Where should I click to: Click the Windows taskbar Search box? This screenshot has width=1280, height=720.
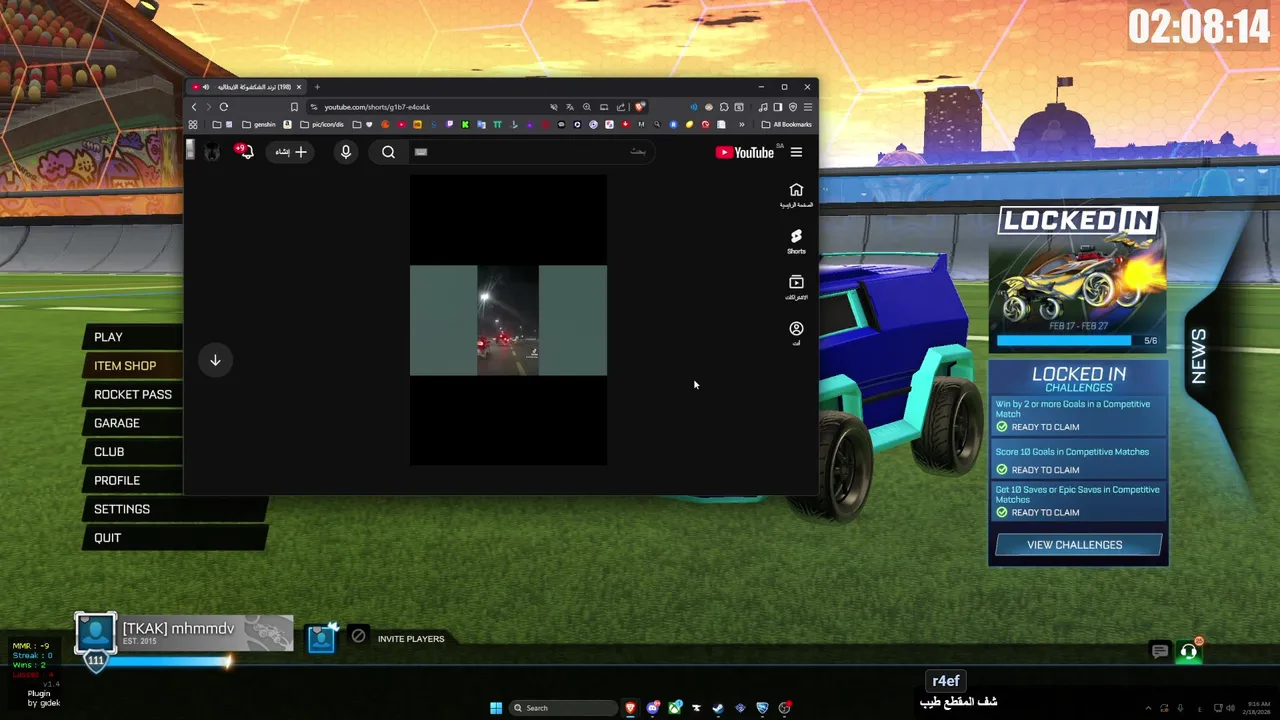563,708
